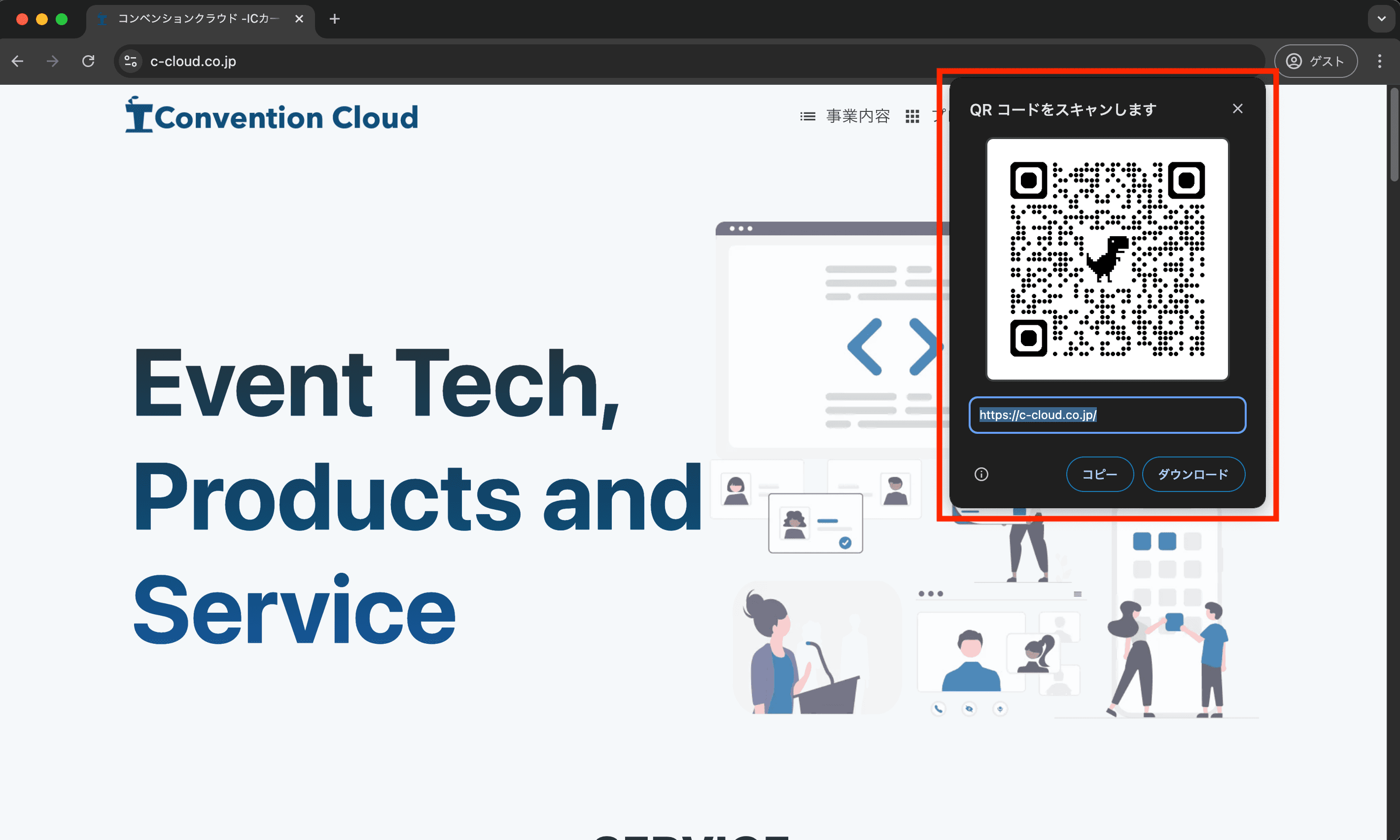Click the hamburger icon above video call illustration
Viewport: 1400px width, 840px height.
(x=1078, y=594)
